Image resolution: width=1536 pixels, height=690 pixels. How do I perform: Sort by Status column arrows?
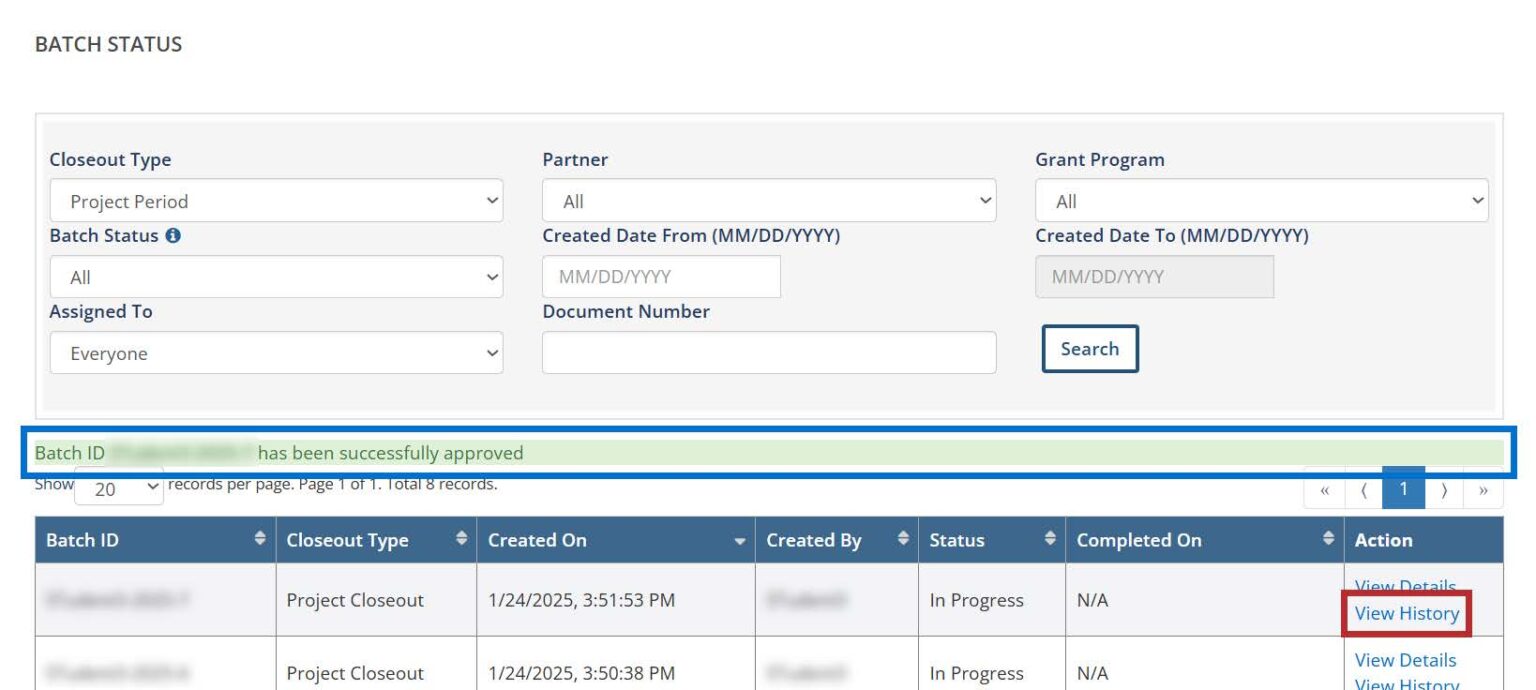click(x=1050, y=540)
